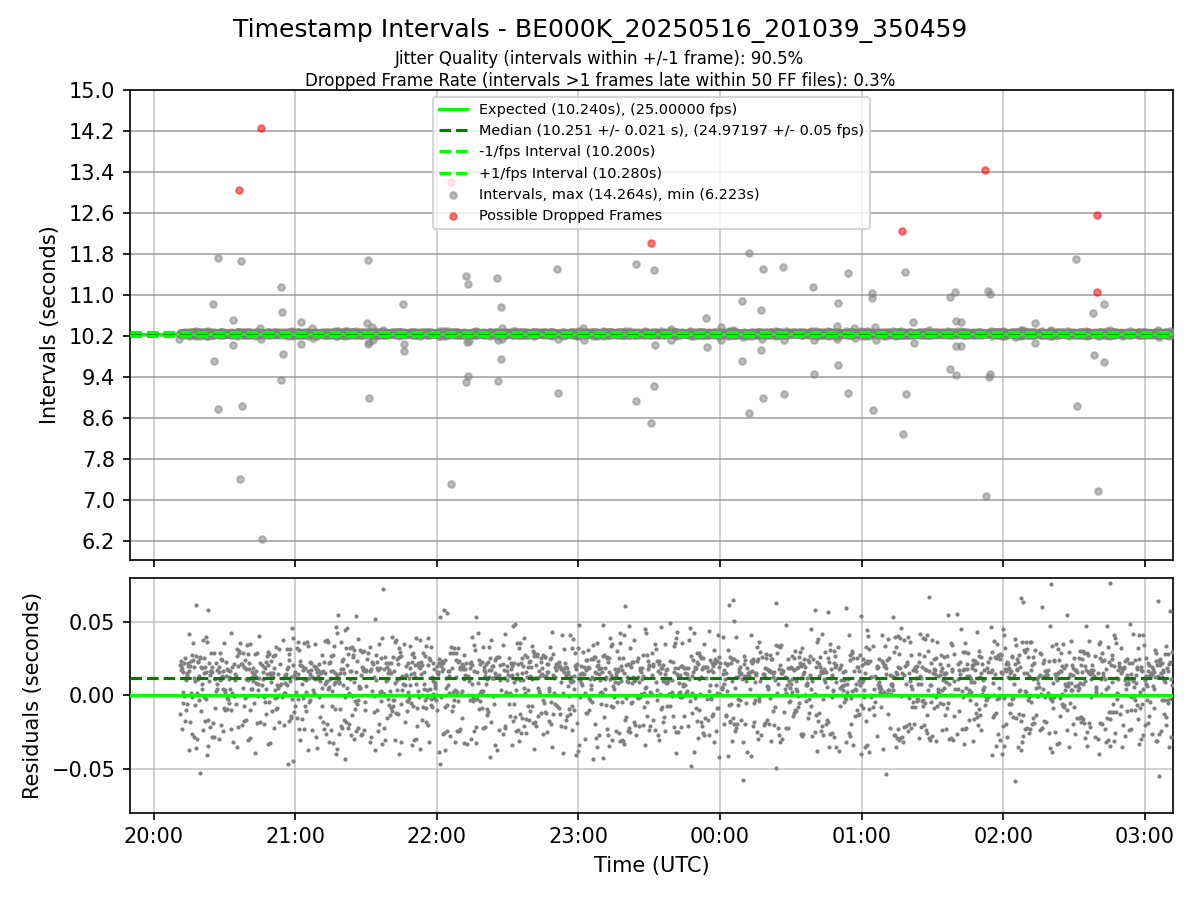Click the red dropped-frame point near 12.0 seconds around 23:30
The image size is (1200, 900).
pyautogui.click(x=651, y=243)
